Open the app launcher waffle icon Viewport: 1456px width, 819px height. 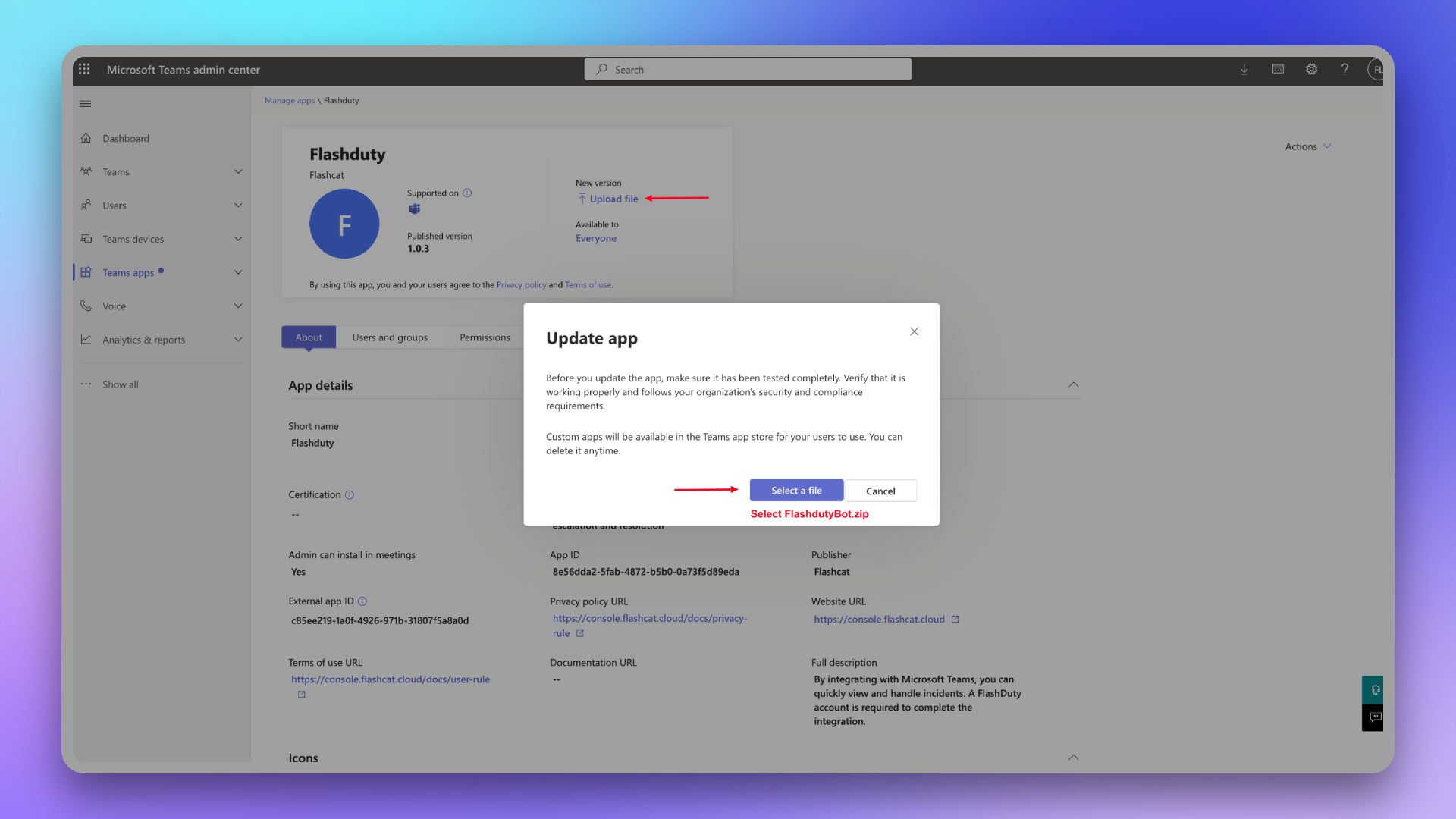84,69
